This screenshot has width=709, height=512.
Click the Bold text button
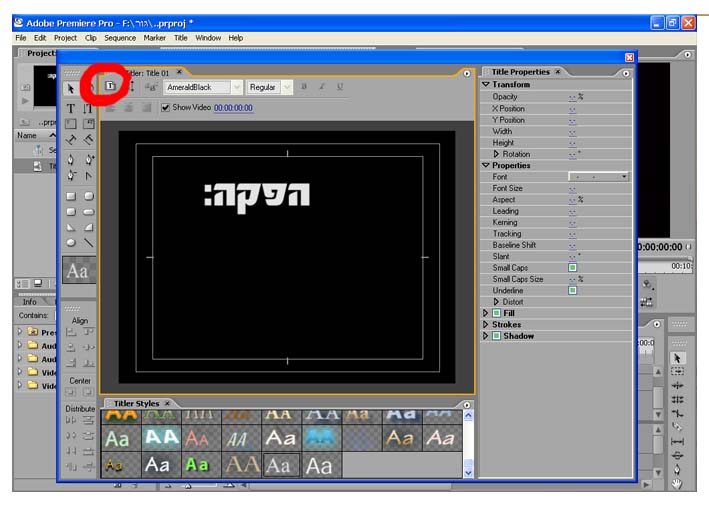(x=304, y=86)
